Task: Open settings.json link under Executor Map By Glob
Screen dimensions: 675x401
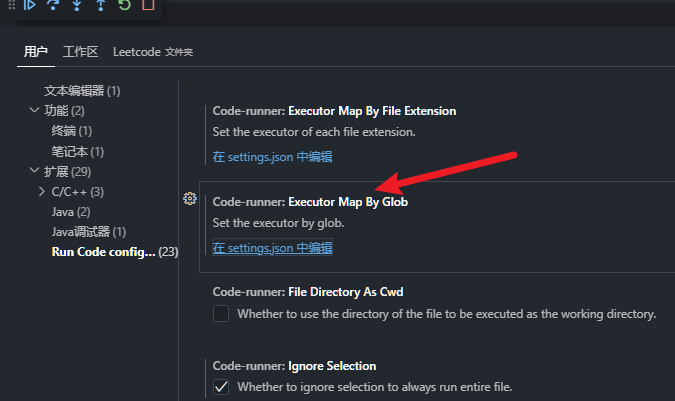Action: click(272, 248)
